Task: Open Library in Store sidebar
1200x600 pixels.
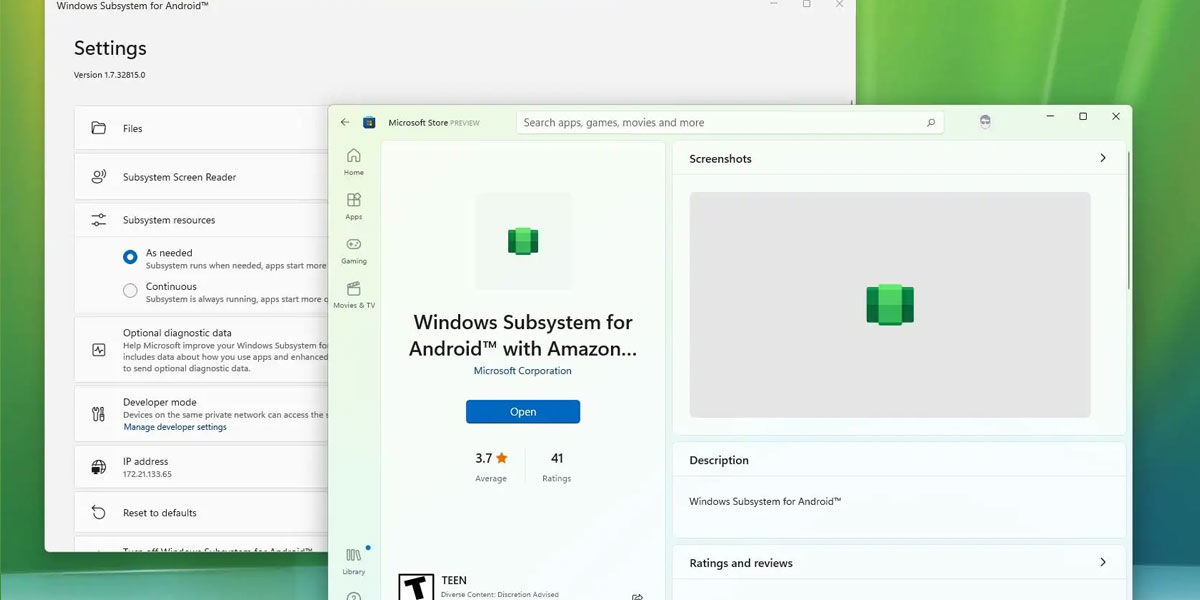Action: [354, 561]
